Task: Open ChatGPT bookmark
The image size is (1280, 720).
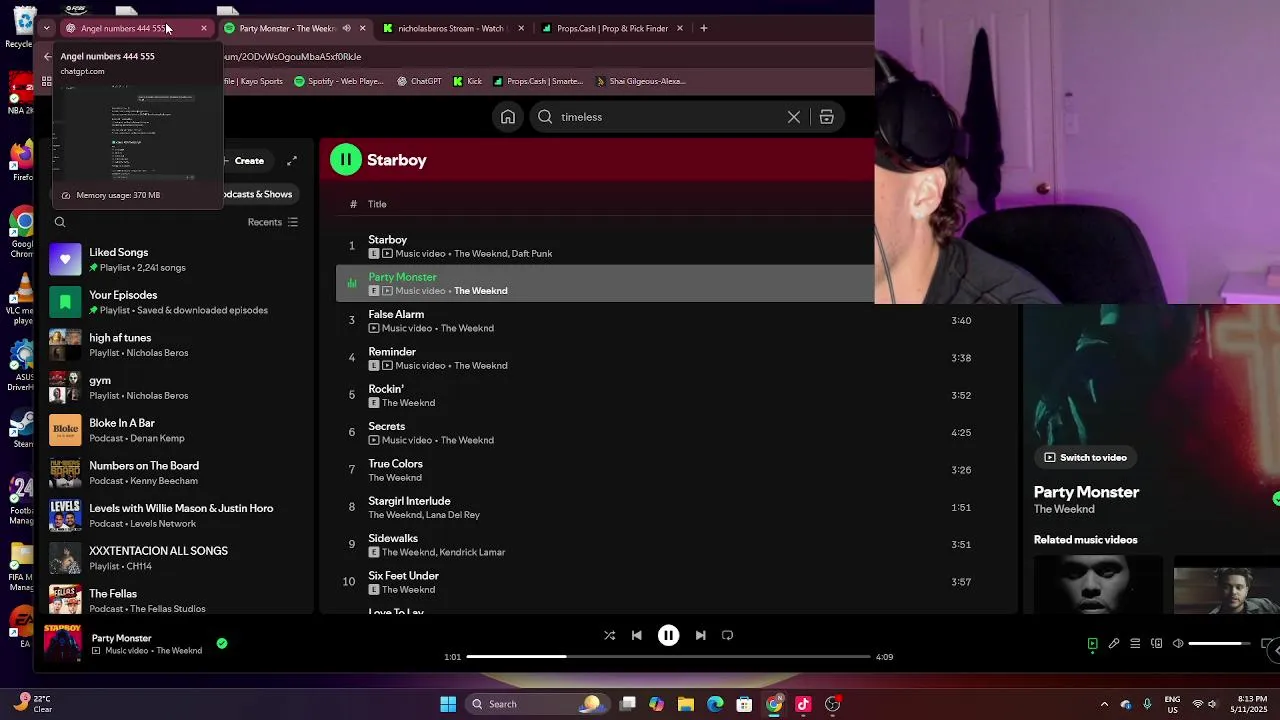Action: (418, 81)
